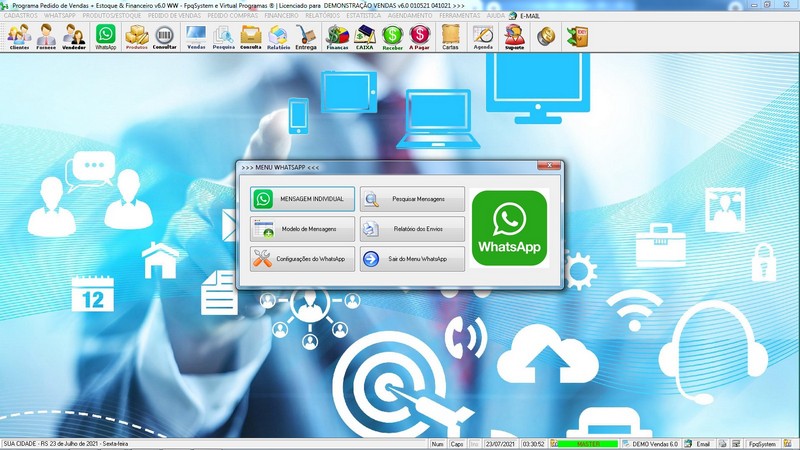Open the PRODUTOS/ESTOQUE menu
This screenshot has height=450, width=800.
point(112,16)
